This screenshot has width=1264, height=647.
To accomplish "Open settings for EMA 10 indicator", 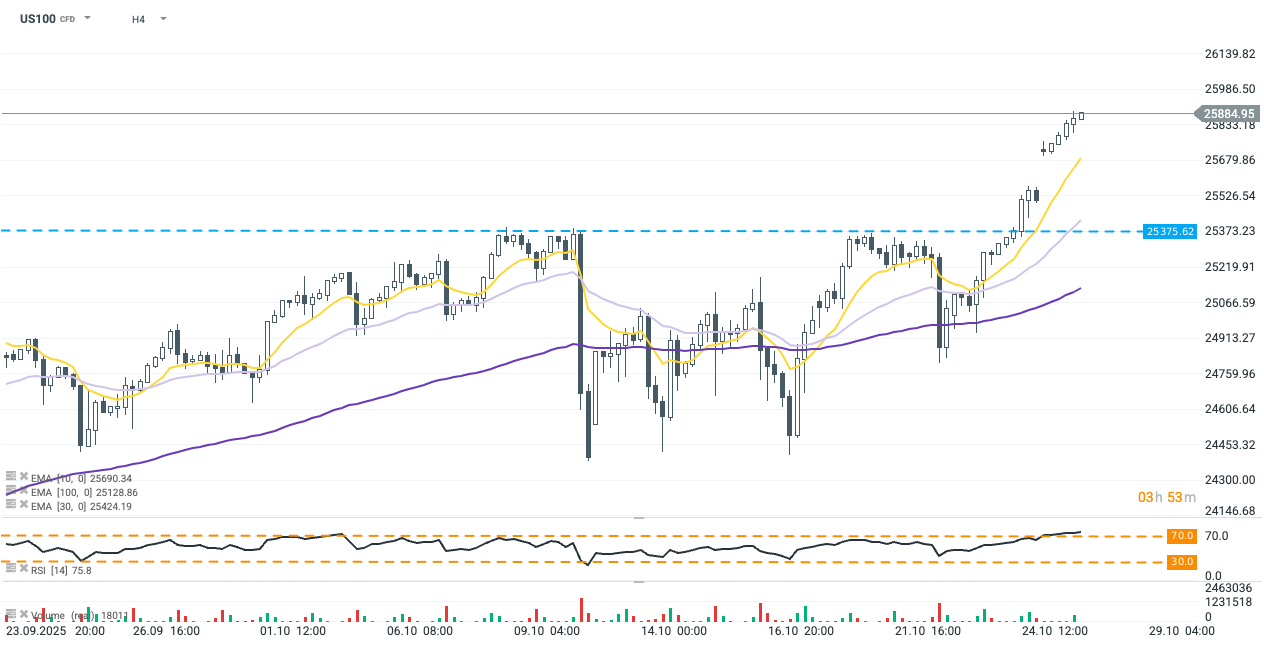I will point(10,478).
